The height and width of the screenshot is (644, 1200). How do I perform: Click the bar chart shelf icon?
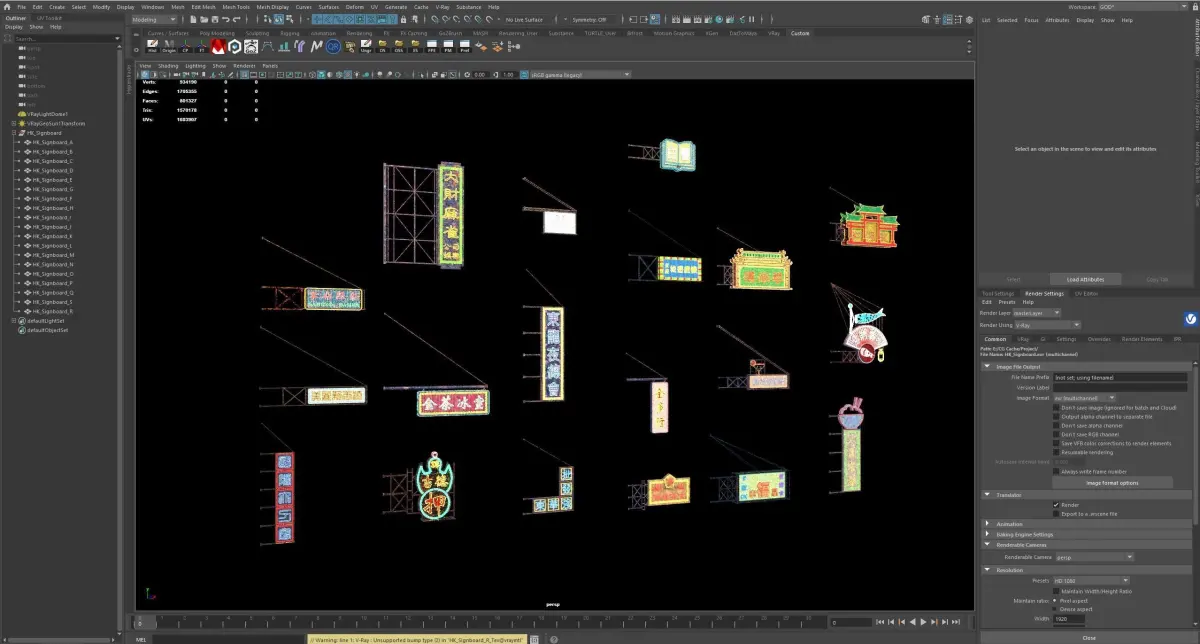[283, 46]
